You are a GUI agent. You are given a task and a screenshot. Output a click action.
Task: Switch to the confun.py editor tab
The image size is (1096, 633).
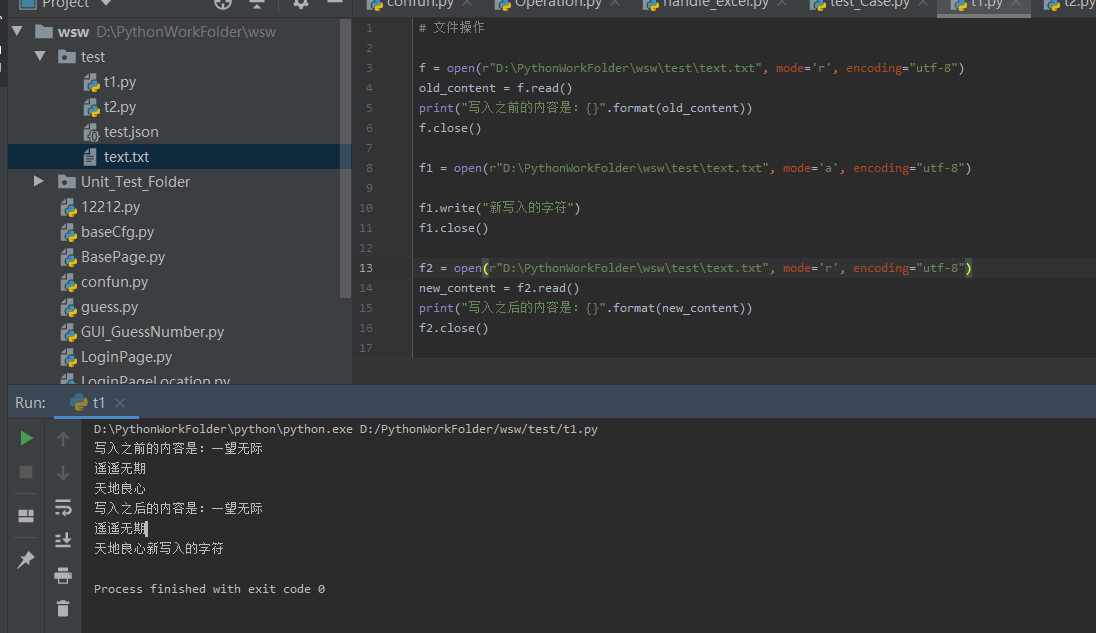click(x=420, y=3)
